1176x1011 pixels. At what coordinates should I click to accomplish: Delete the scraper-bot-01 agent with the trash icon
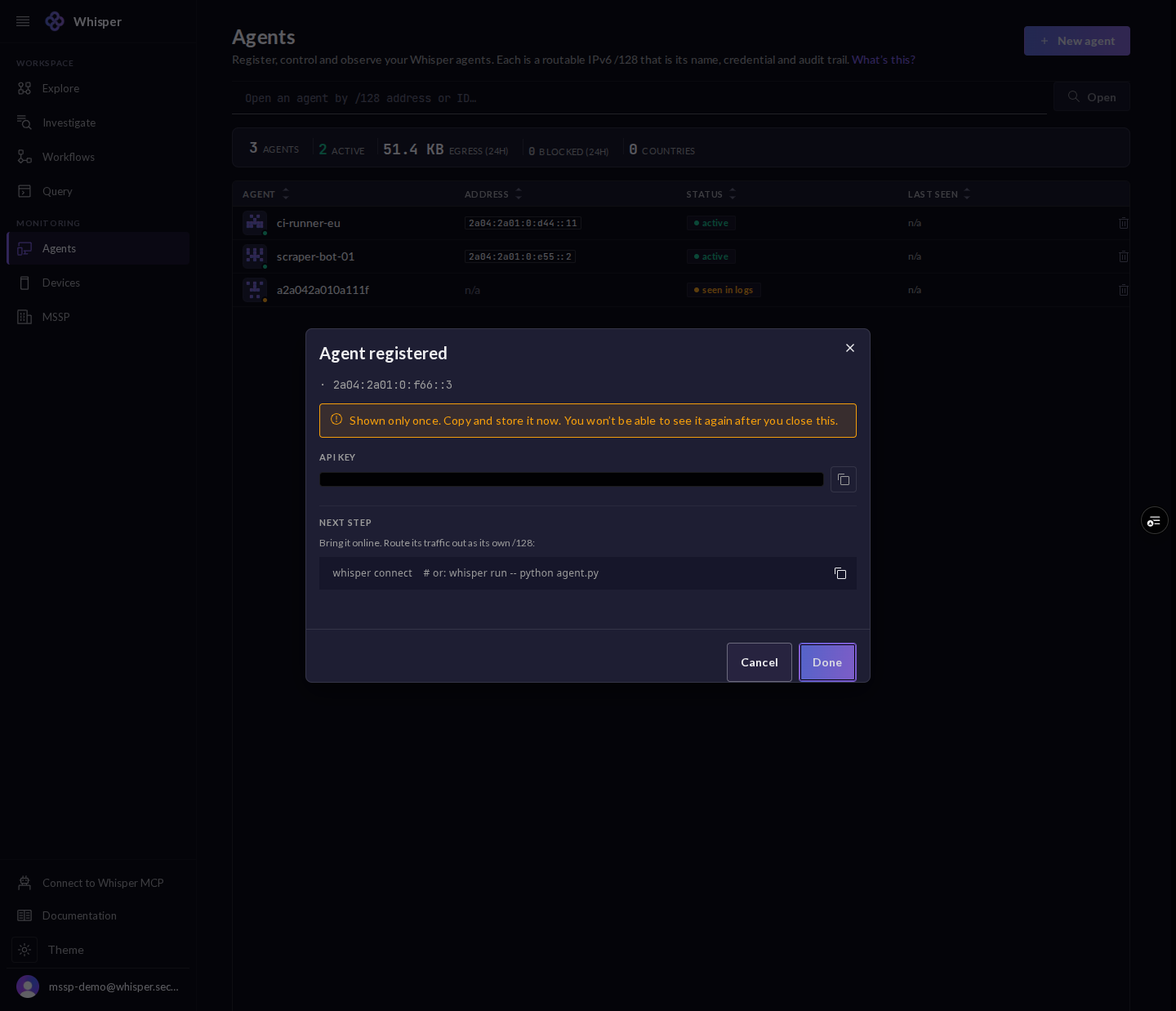[1124, 256]
